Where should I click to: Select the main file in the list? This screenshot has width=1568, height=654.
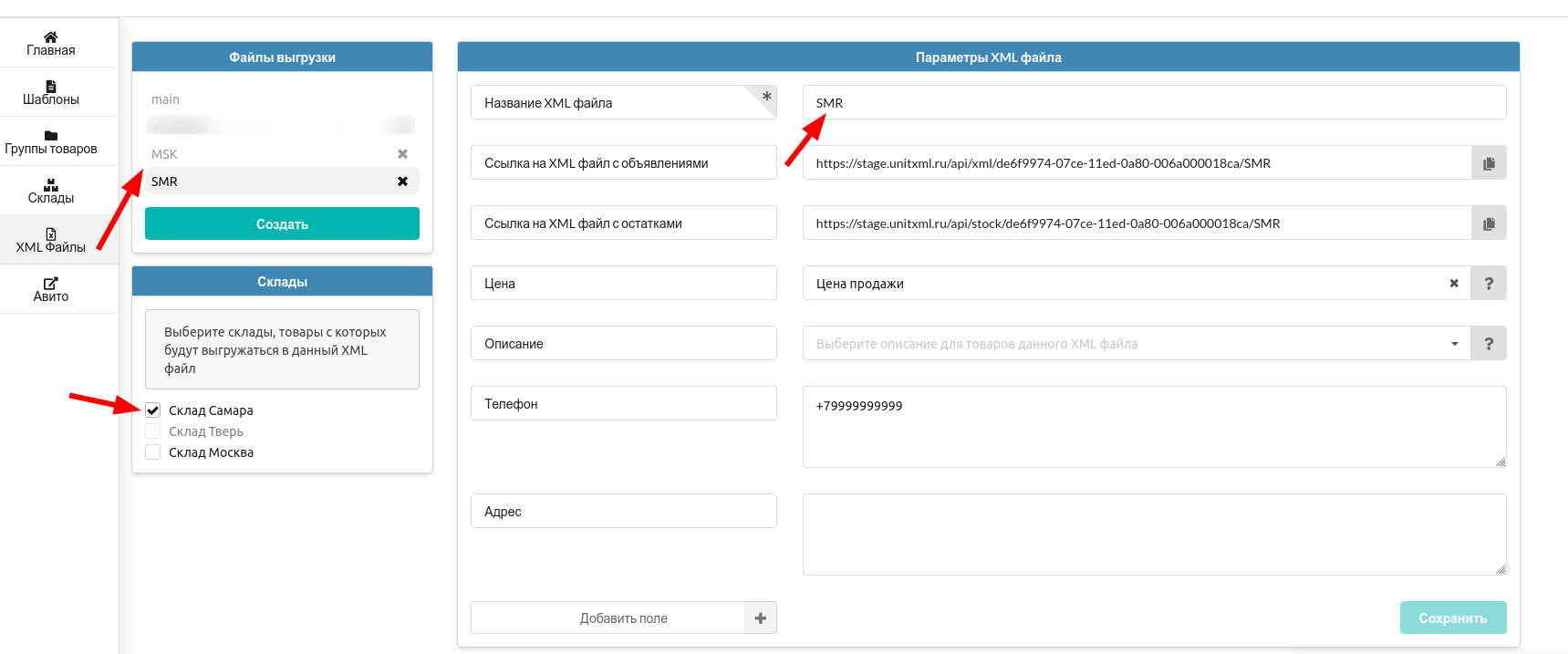282,99
